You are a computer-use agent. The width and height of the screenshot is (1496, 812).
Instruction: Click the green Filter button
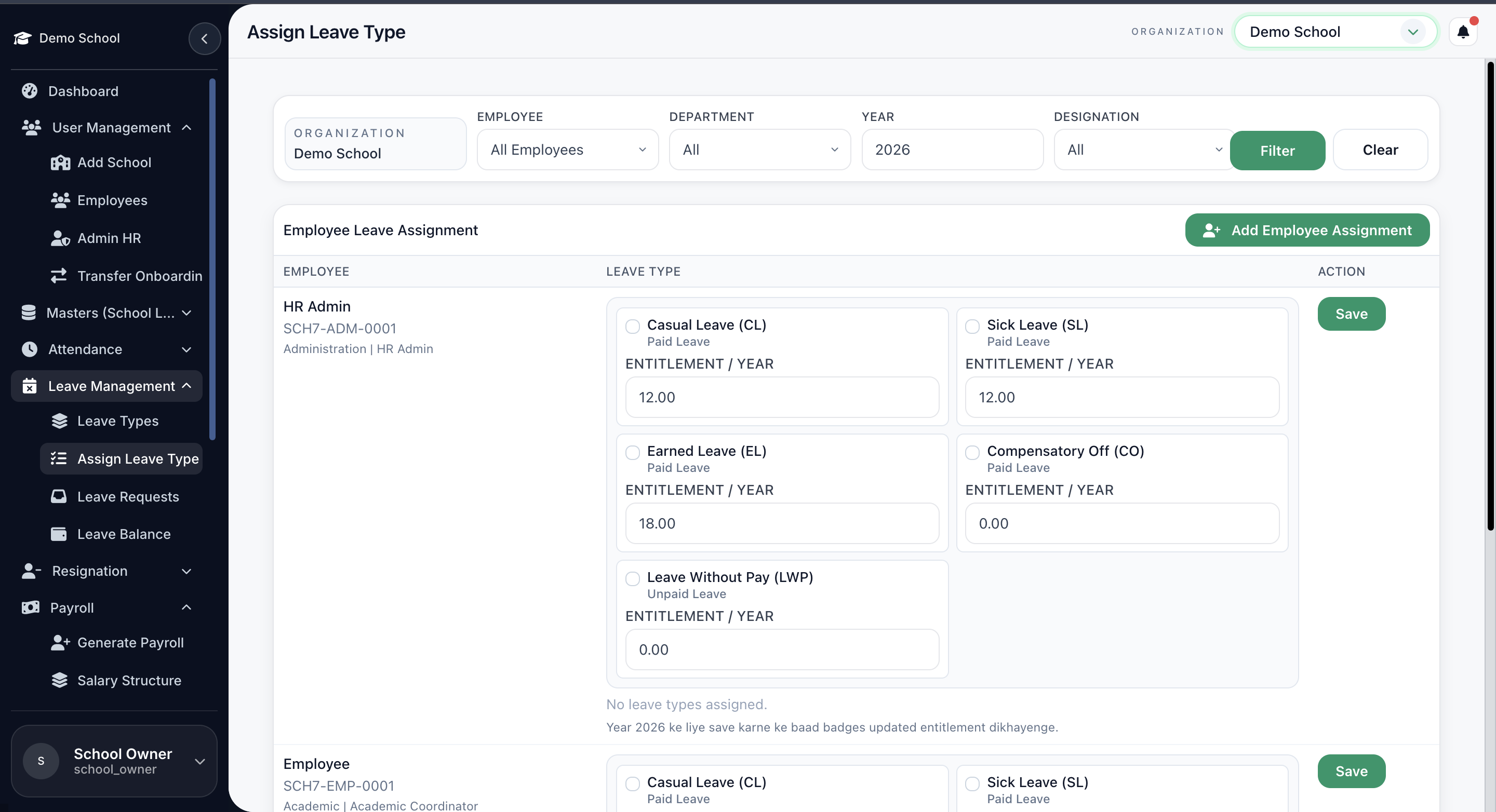[x=1278, y=151]
